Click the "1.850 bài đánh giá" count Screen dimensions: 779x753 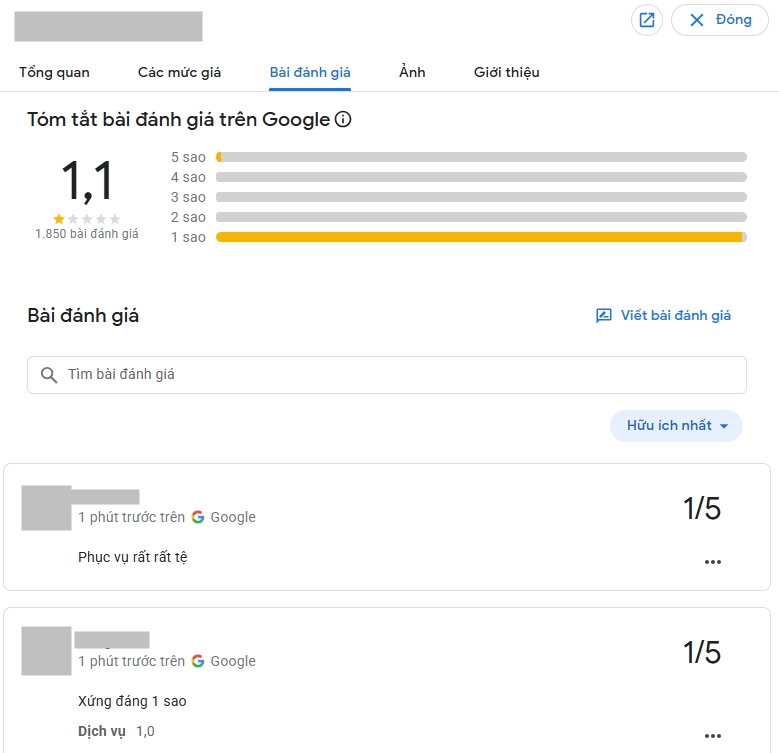point(87,234)
